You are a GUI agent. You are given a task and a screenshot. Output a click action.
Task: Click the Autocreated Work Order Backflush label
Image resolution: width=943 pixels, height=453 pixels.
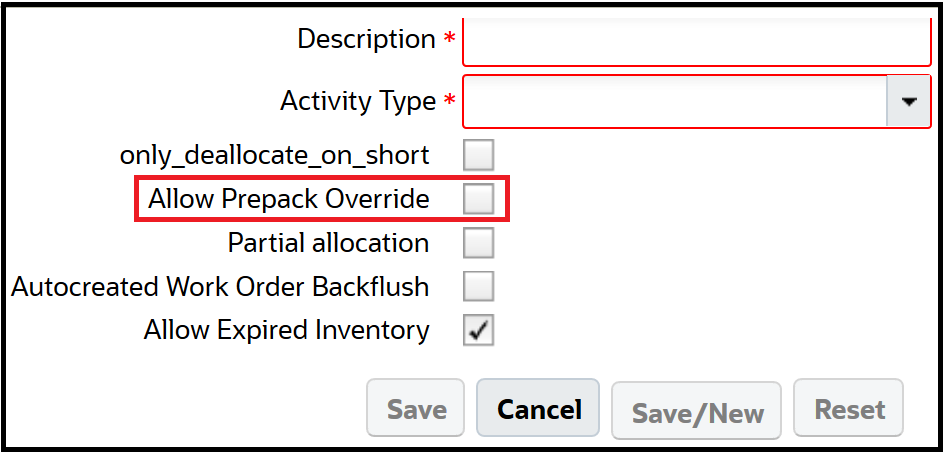(220, 287)
